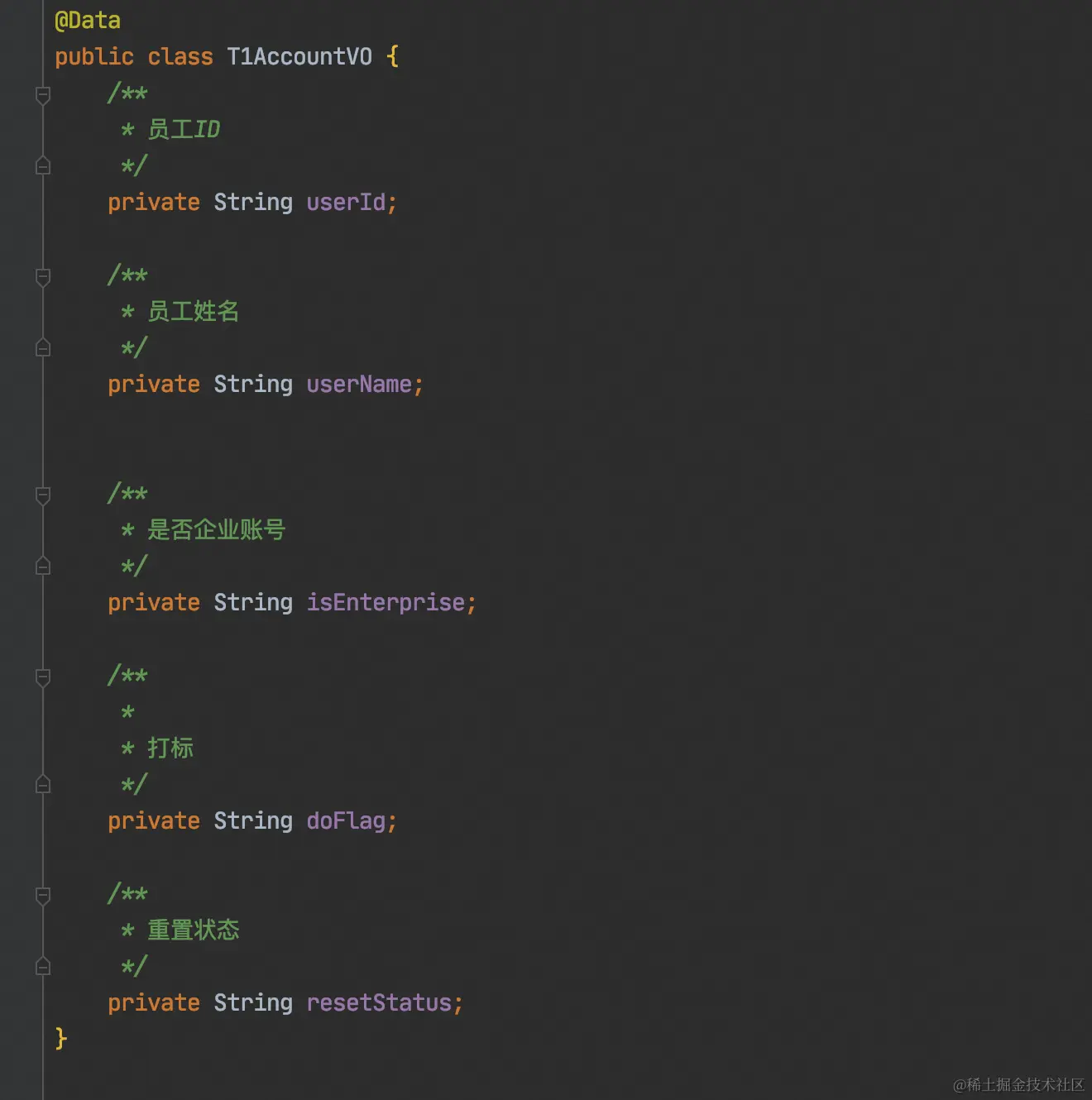Click private keyword on the isEnterprise line
This screenshot has height=1100, width=1092.
pyautogui.click(x=154, y=603)
